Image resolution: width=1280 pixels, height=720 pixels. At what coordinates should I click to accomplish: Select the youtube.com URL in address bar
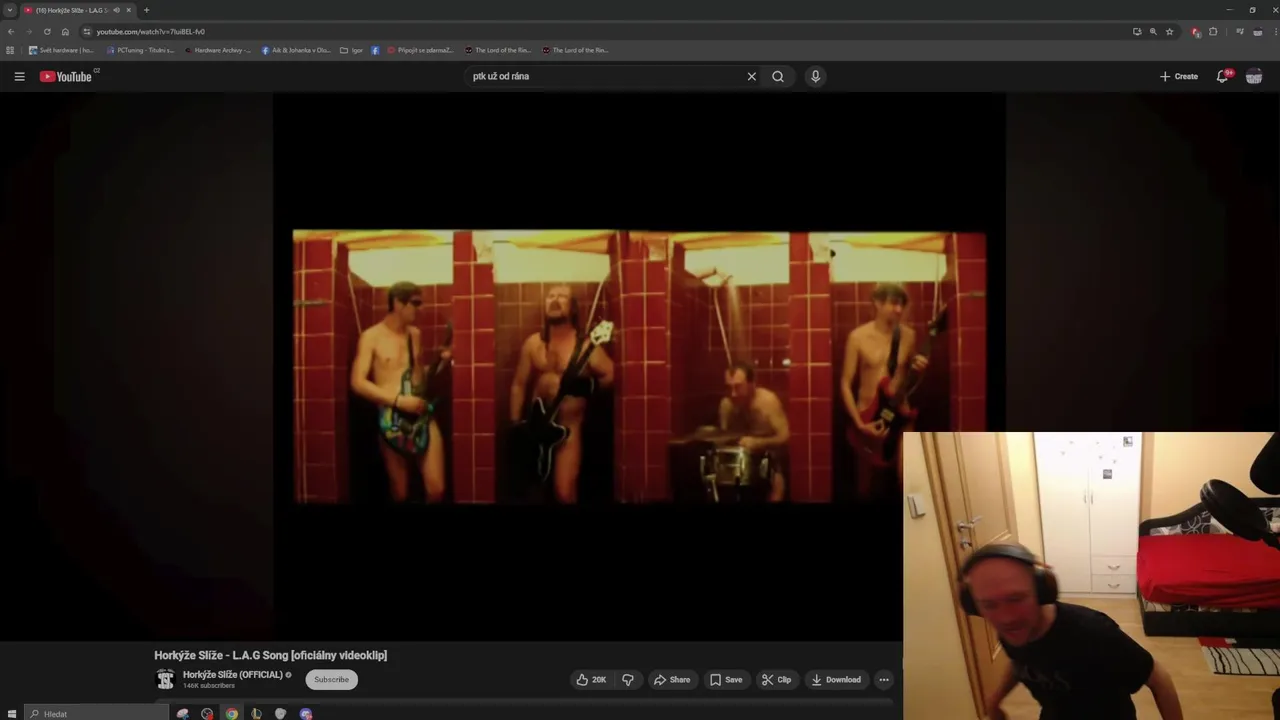(x=151, y=32)
